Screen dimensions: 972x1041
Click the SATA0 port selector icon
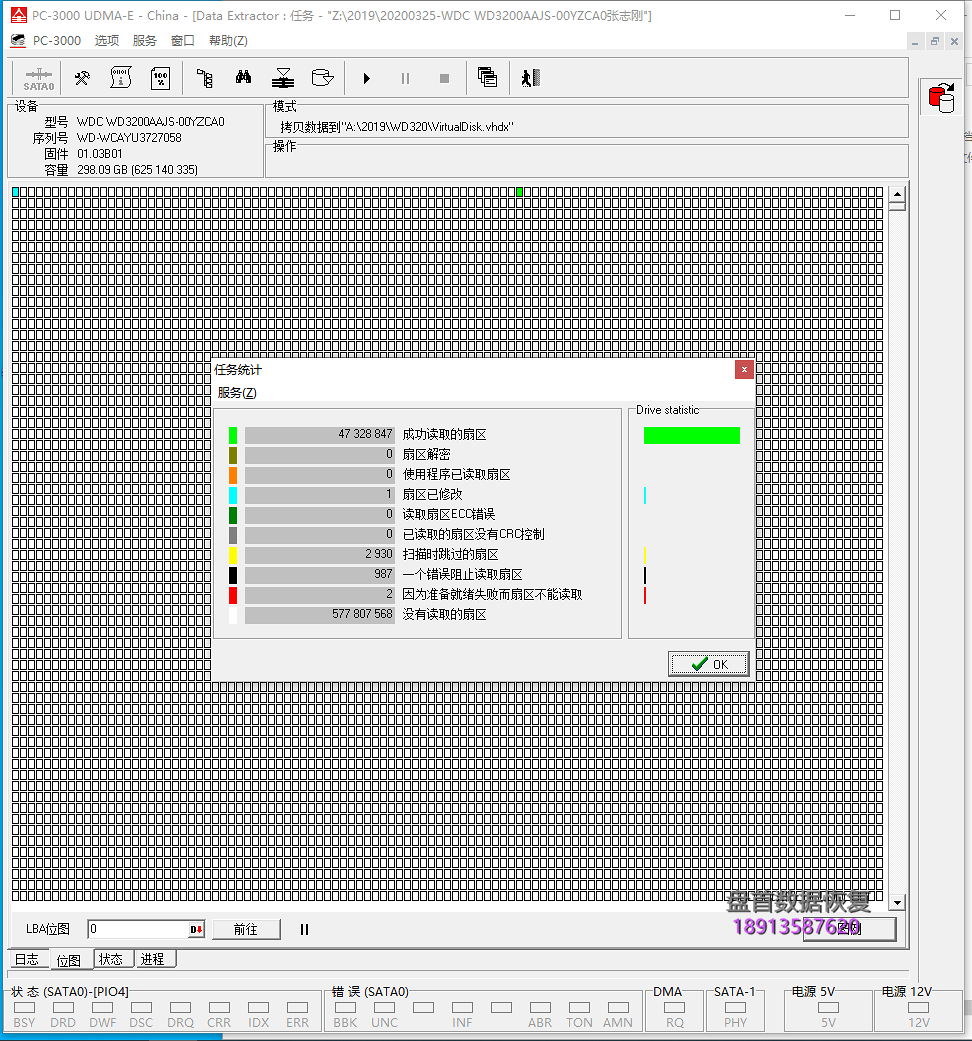coord(38,78)
